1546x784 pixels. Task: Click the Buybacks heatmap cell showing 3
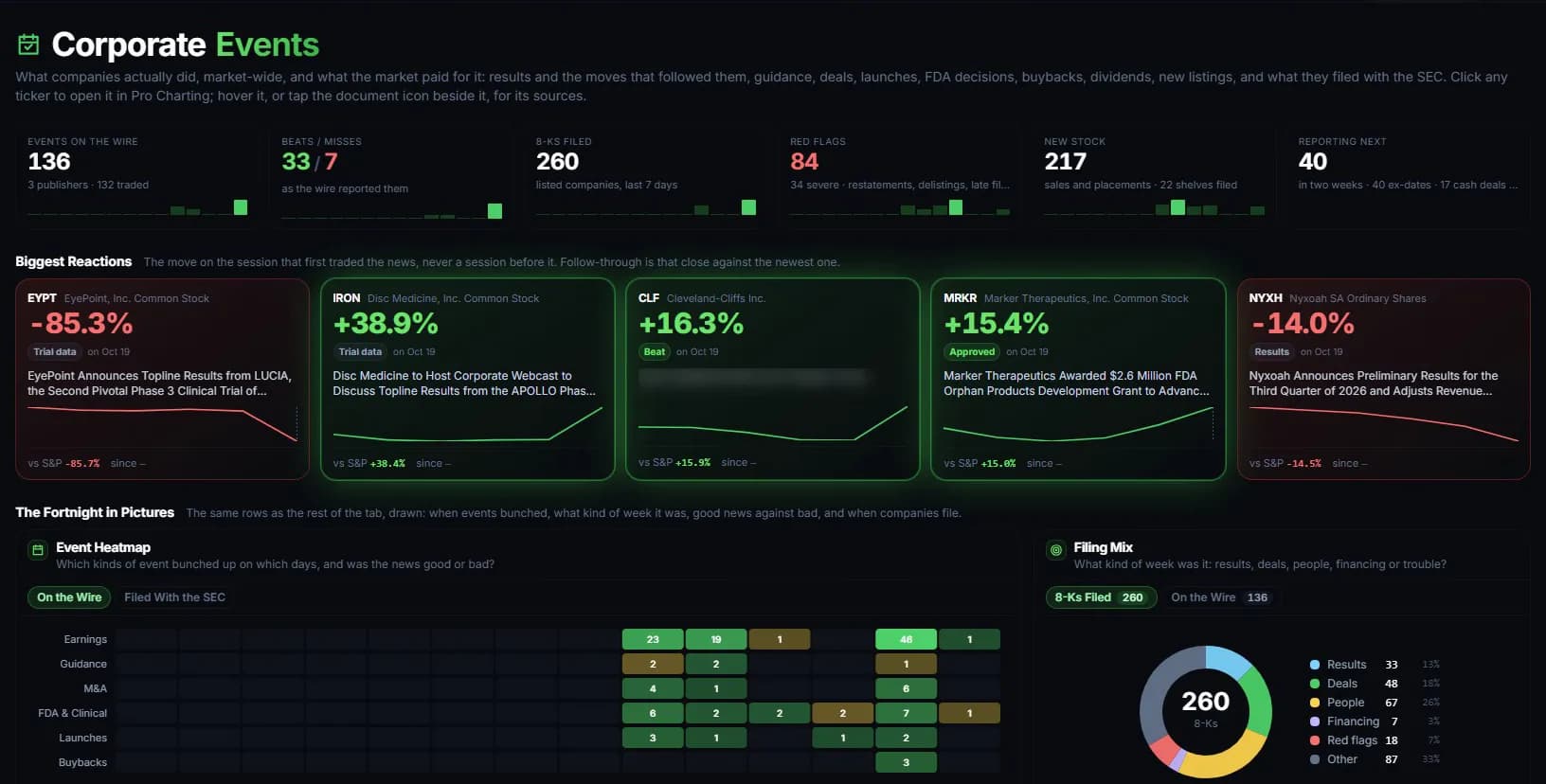pos(906,762)
